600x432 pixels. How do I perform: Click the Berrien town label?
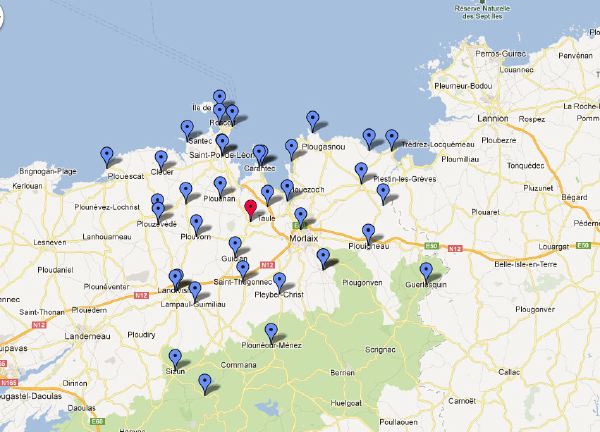click(x=342, y=372)
